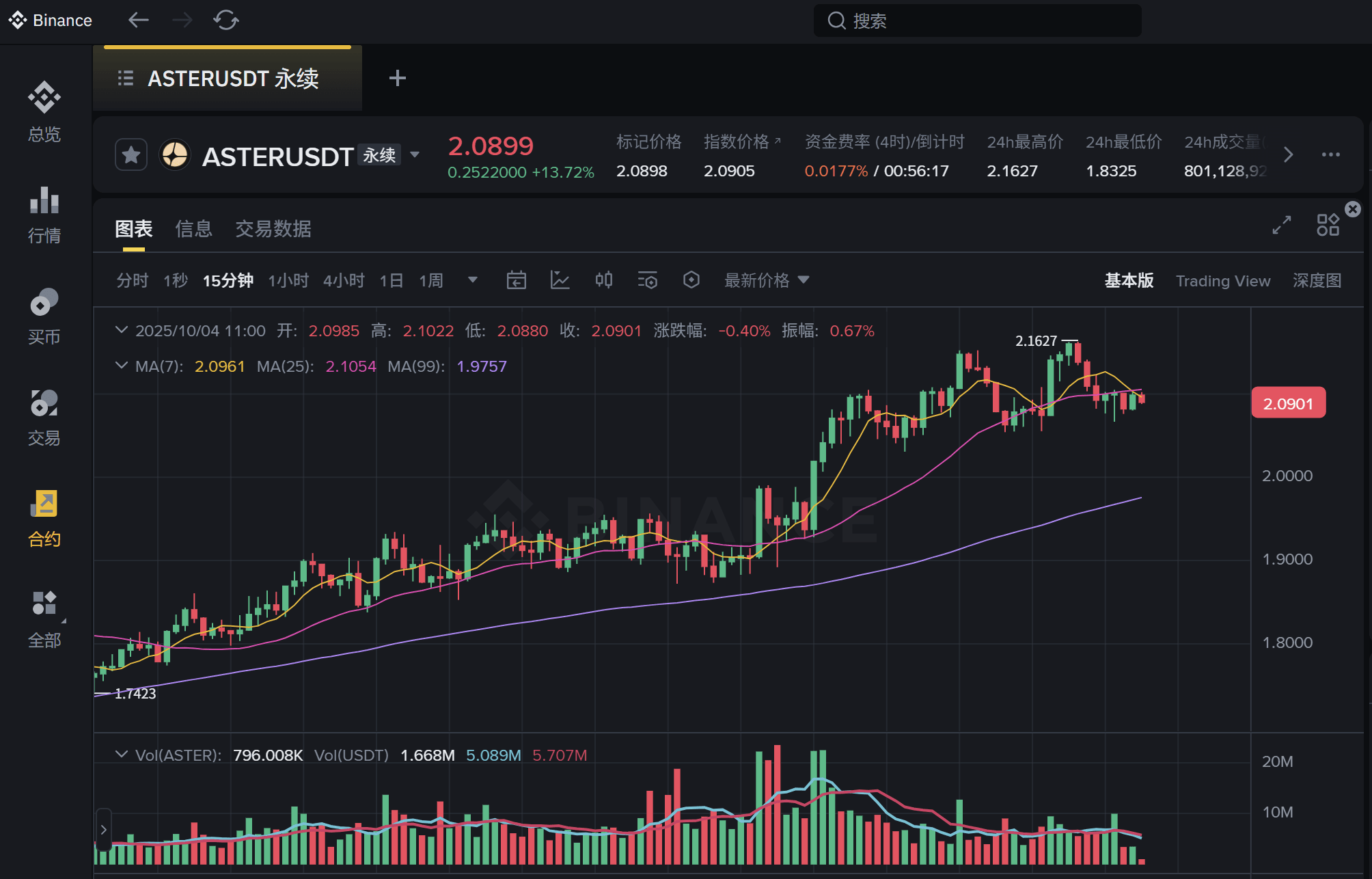
Task: Go back with left arrow
Action: 139,21
